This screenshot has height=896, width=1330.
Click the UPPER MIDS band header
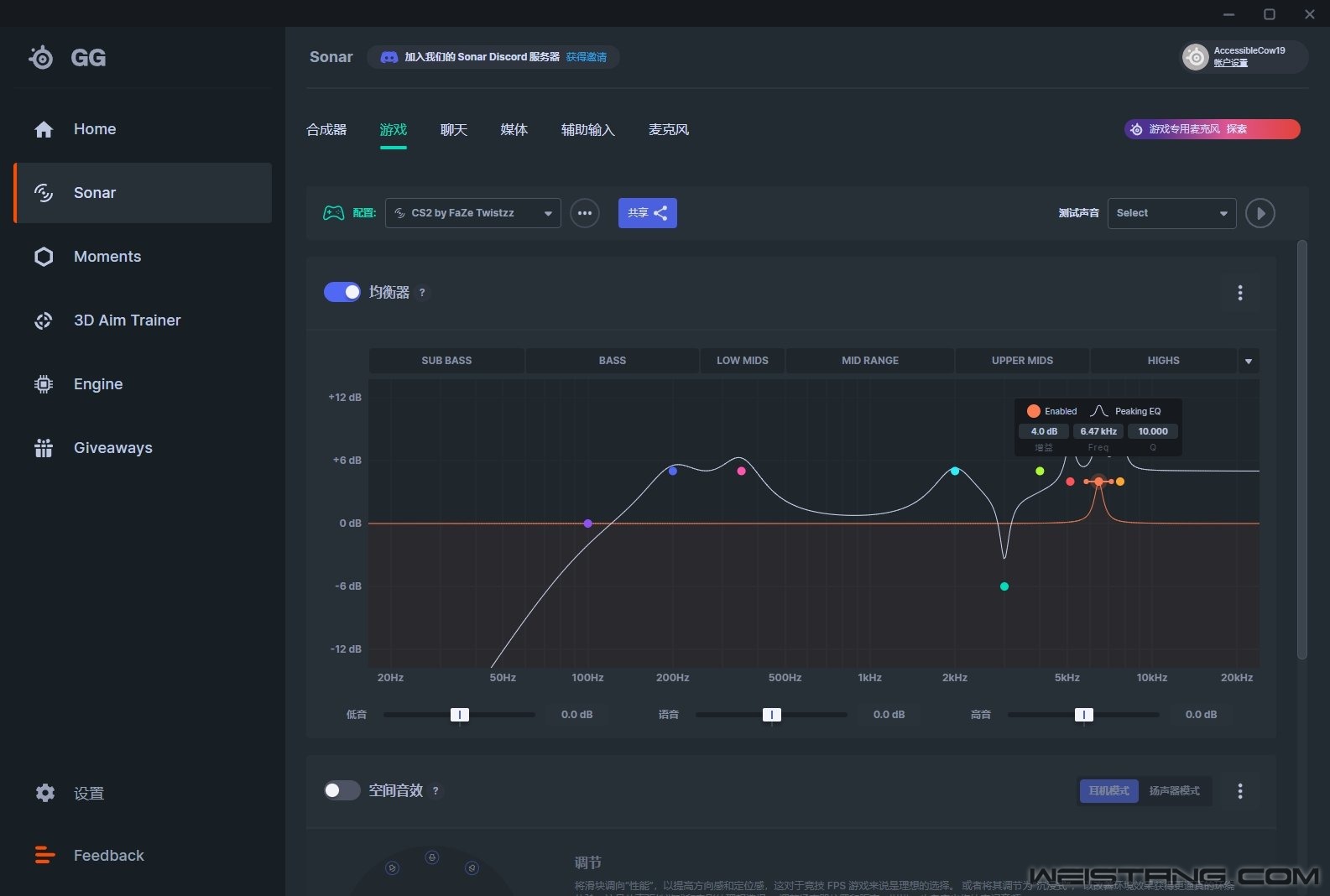click(x=1022, y=361)
